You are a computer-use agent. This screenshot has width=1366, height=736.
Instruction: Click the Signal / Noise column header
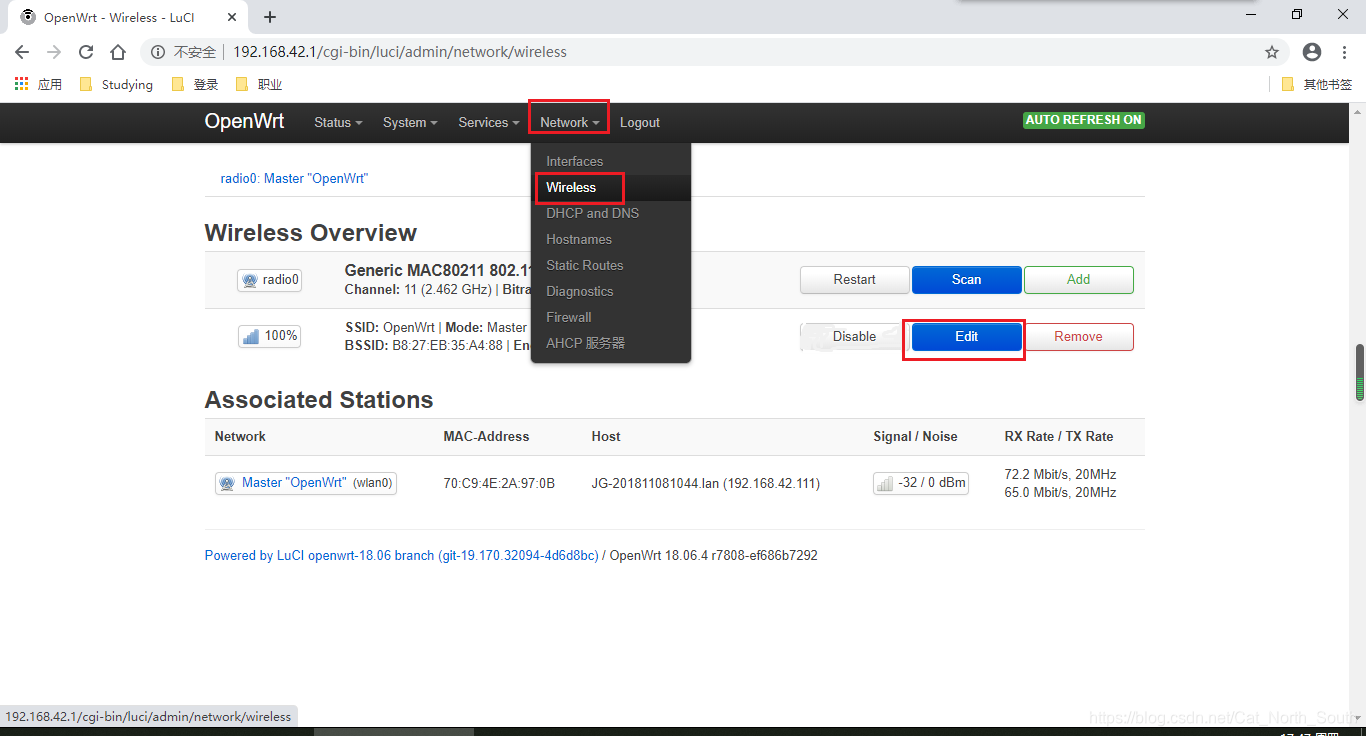click(915, 437)
